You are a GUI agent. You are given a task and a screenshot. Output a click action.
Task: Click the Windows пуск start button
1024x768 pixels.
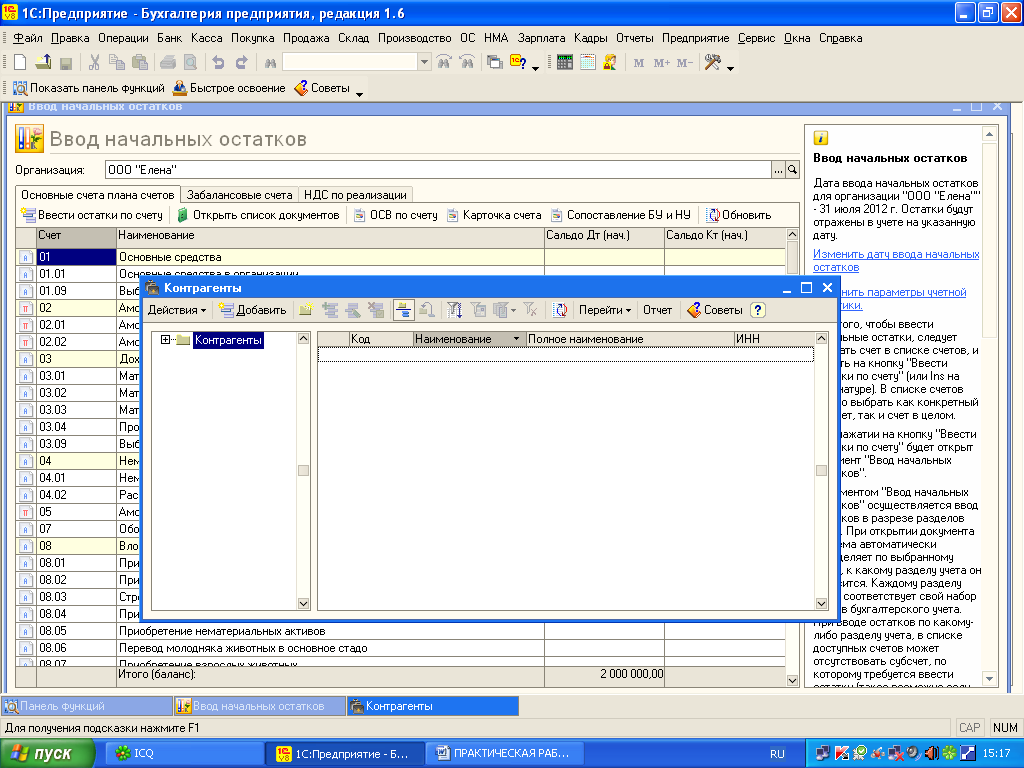46,754
